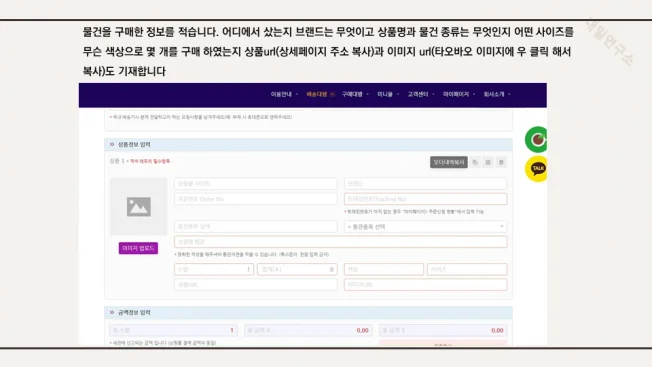This screenshot has height=367, width=652.
Task: Focus the 이미지URL input field
Action: [425, 285]
